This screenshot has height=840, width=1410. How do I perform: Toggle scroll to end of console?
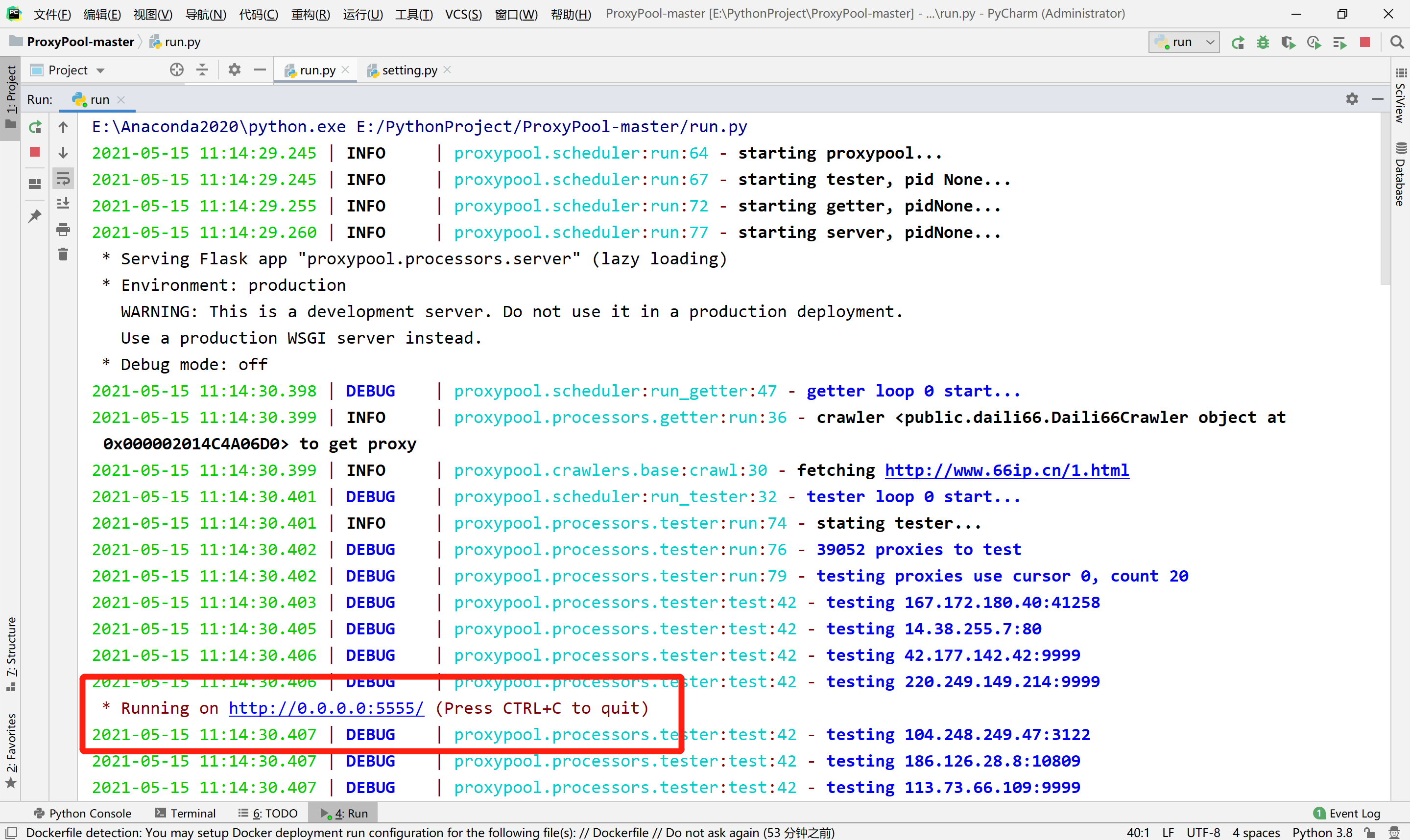click(x=63, y=203)
